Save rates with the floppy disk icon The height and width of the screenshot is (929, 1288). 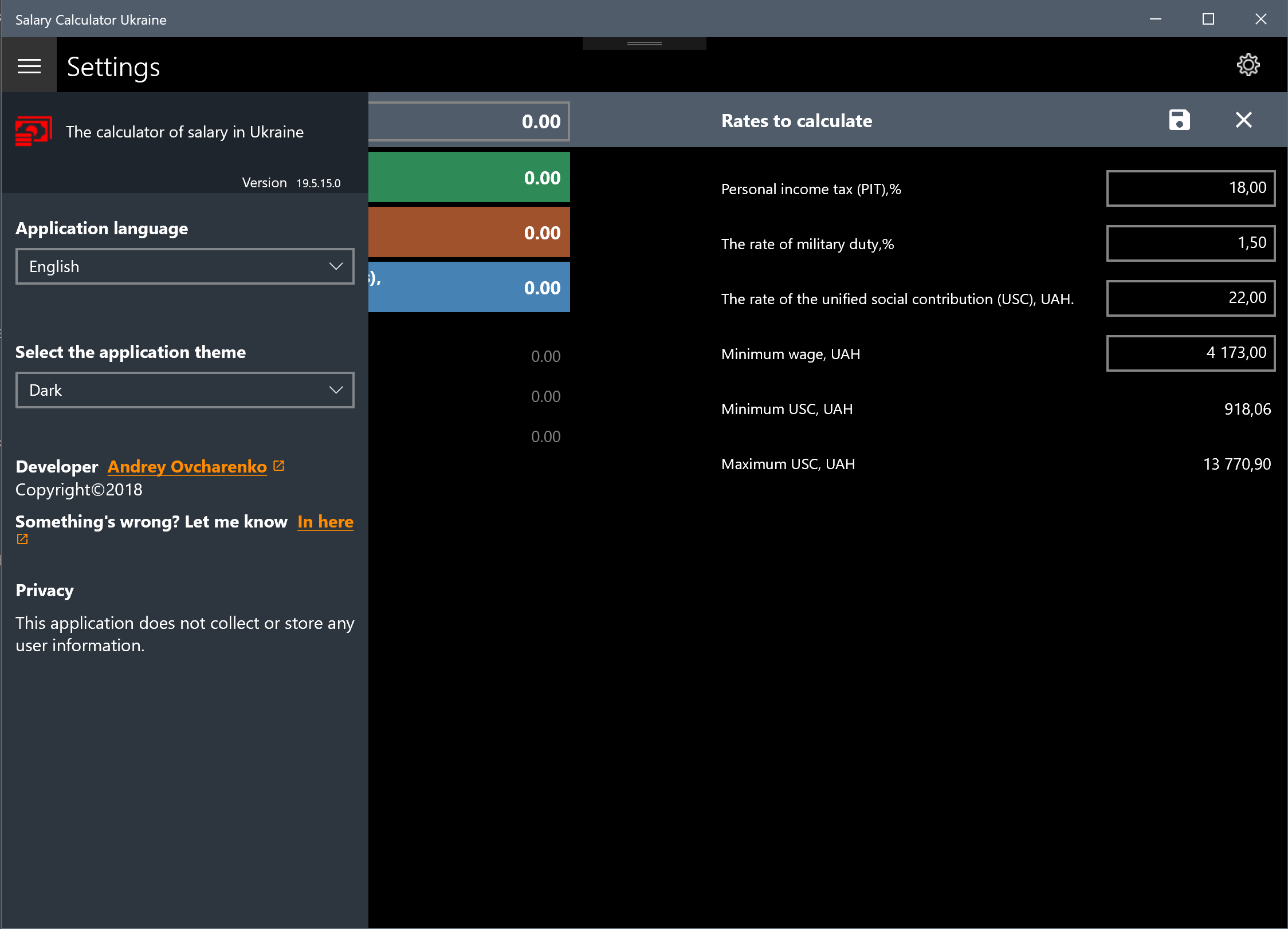(x=1179, y=120)
